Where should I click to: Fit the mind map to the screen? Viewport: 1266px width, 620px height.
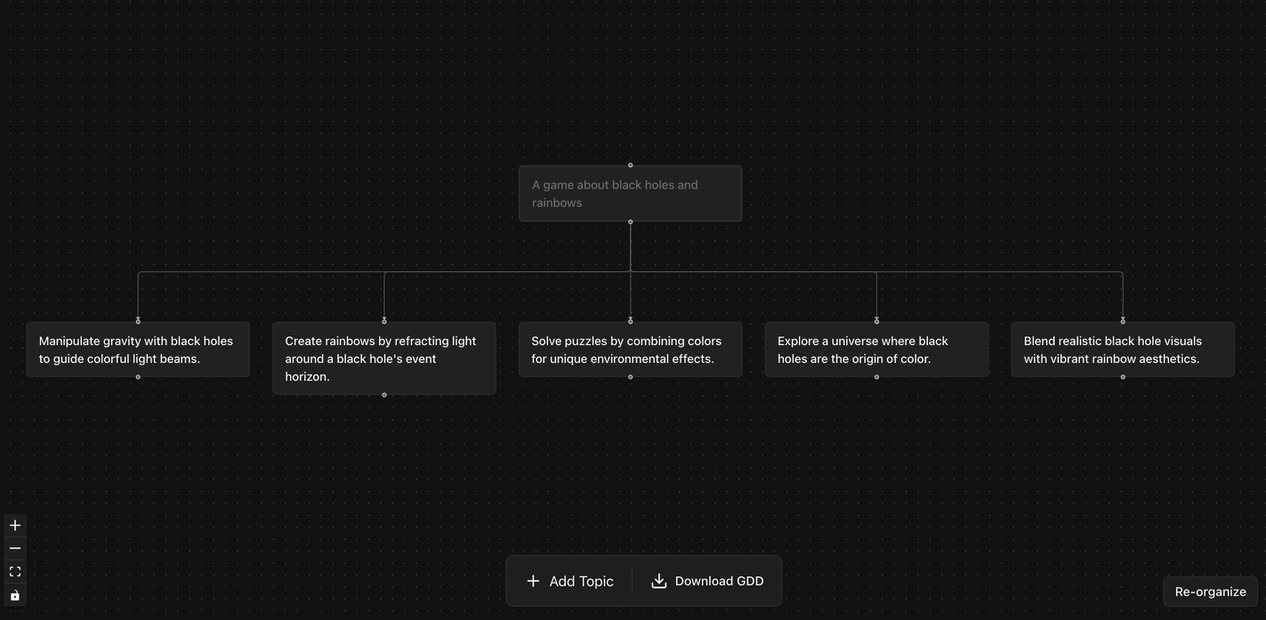[14, 570]
